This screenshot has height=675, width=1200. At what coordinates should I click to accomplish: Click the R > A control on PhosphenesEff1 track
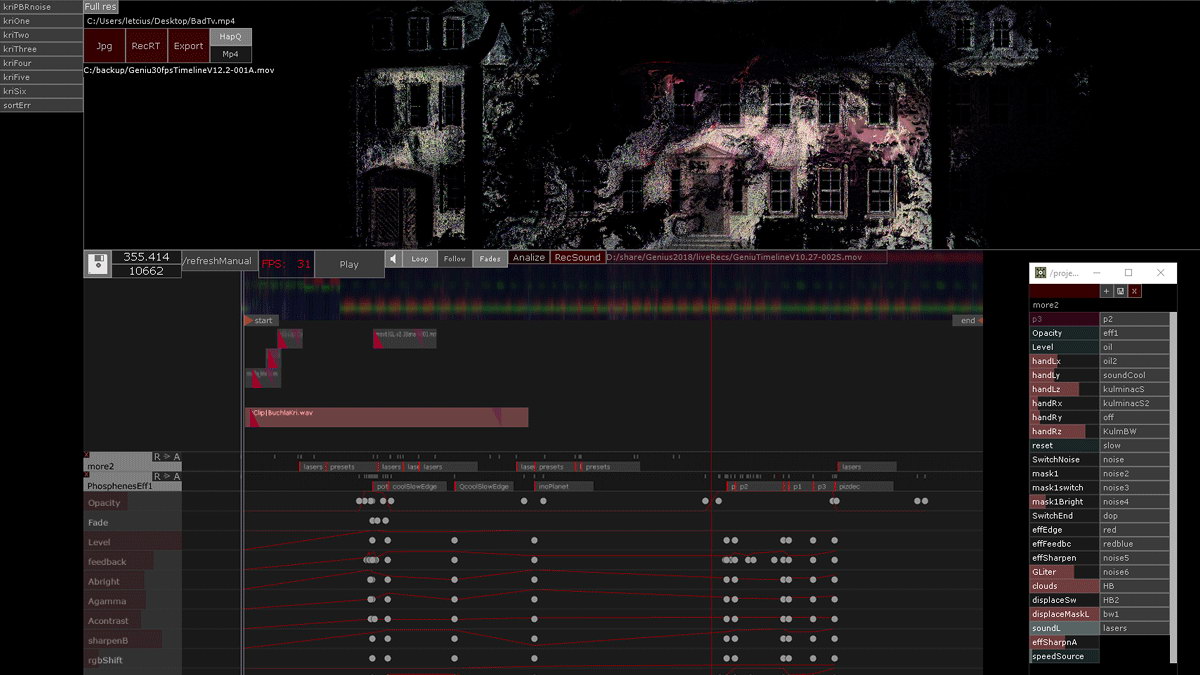click(x=167, y=476)
